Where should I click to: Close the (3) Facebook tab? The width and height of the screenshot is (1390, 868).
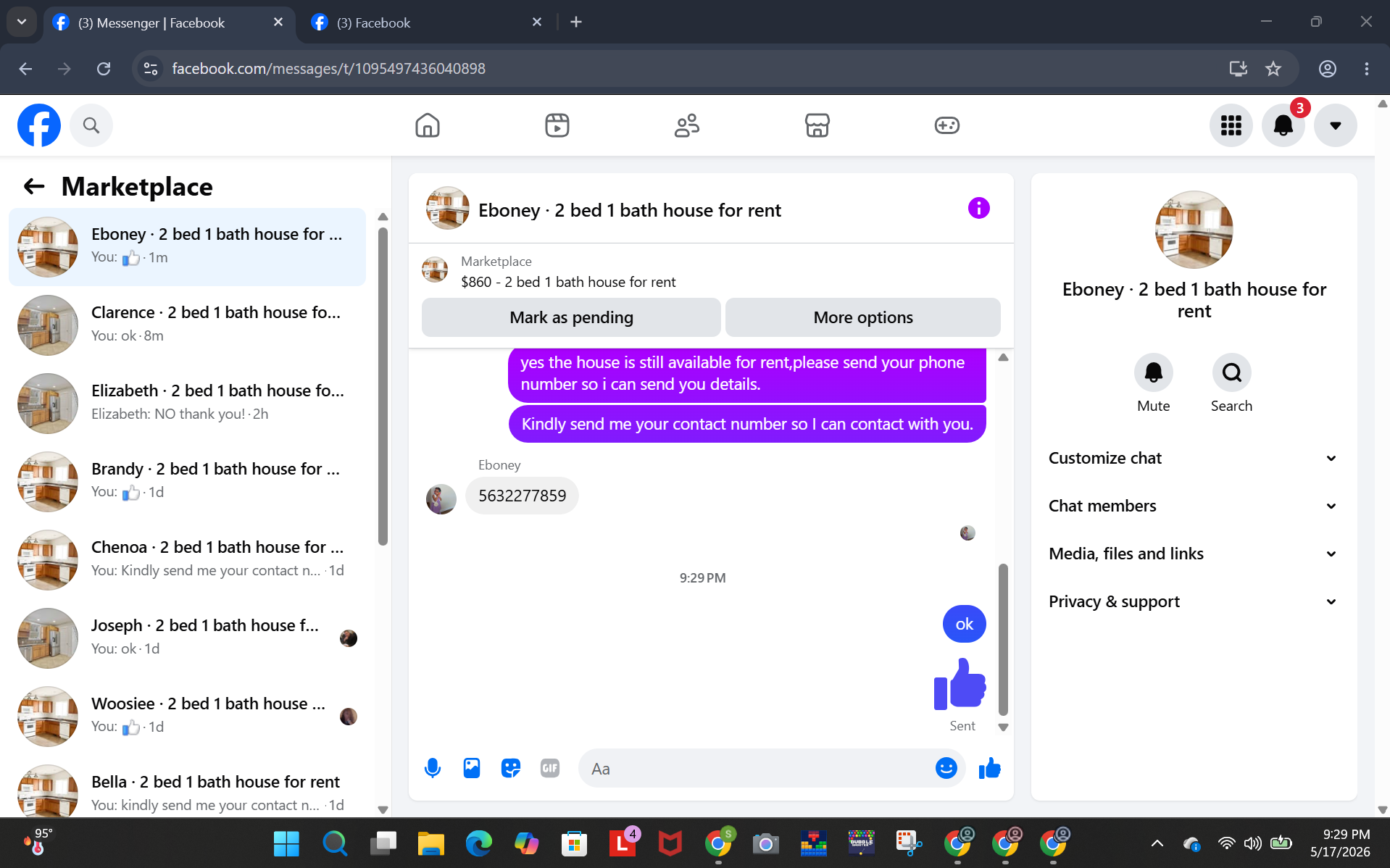pyautogui.click(x=537, y=22)
